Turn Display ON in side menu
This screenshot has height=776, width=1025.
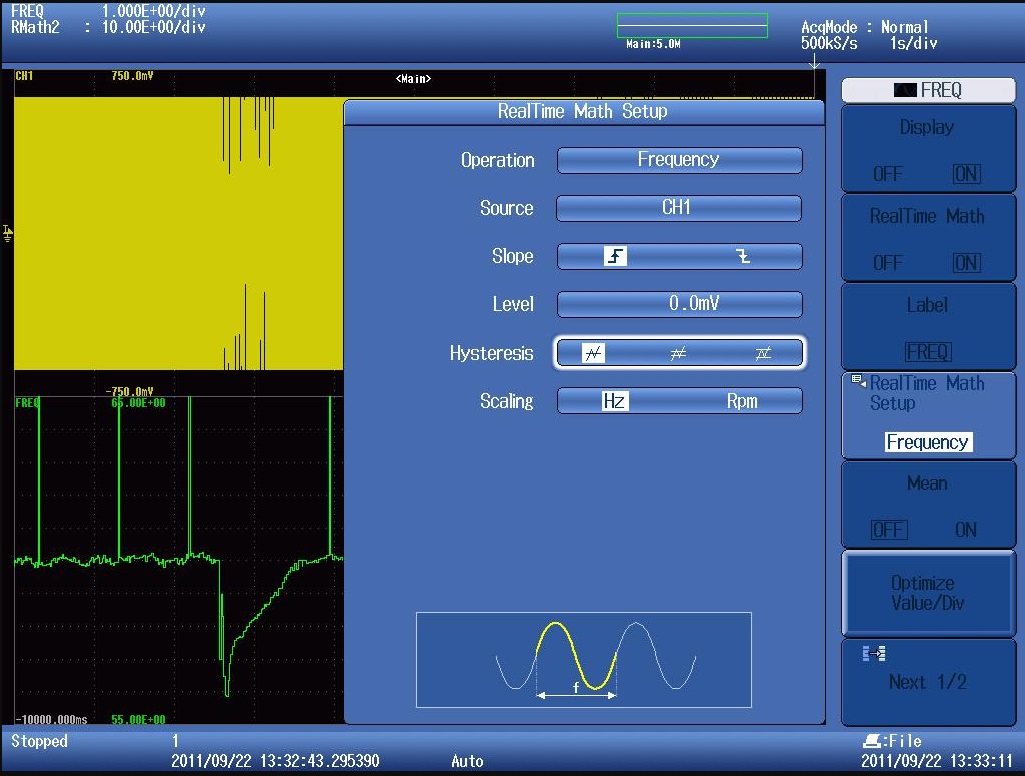[x=966, y=174]
